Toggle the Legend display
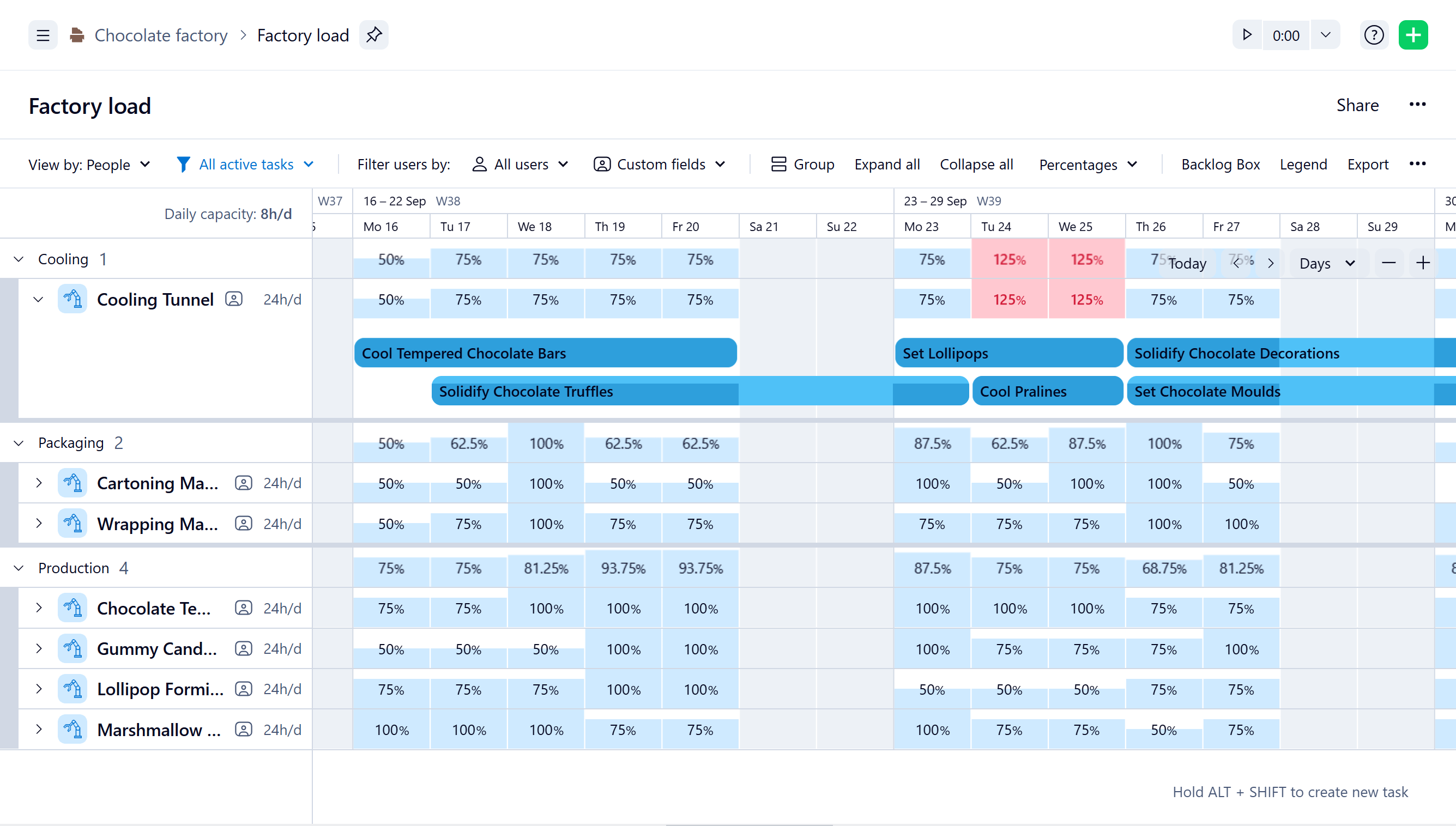This screenshot has height=826, width=1456. pos(1303,165)
